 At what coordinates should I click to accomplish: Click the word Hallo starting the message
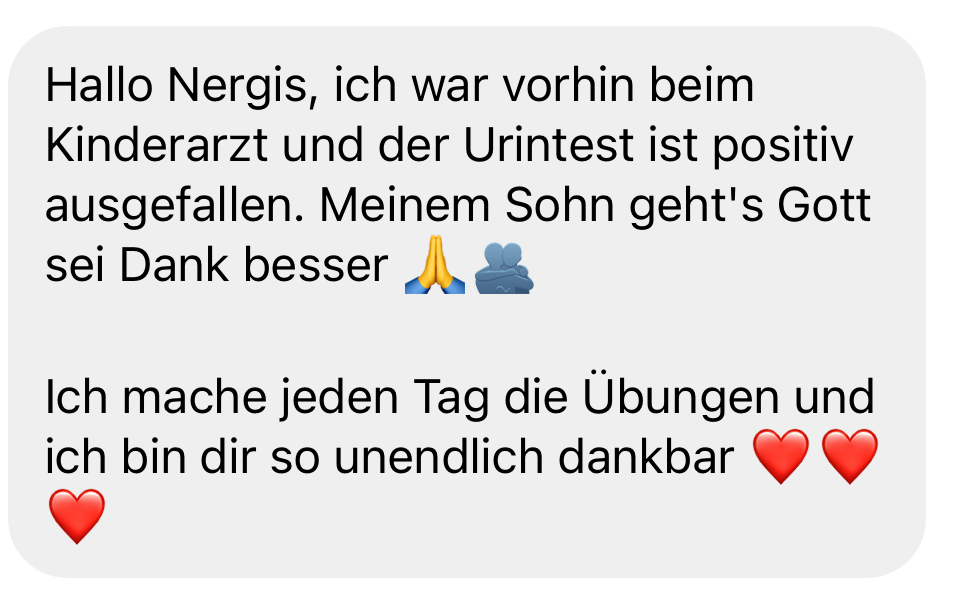pyautogui.click(x=99, y=84)
